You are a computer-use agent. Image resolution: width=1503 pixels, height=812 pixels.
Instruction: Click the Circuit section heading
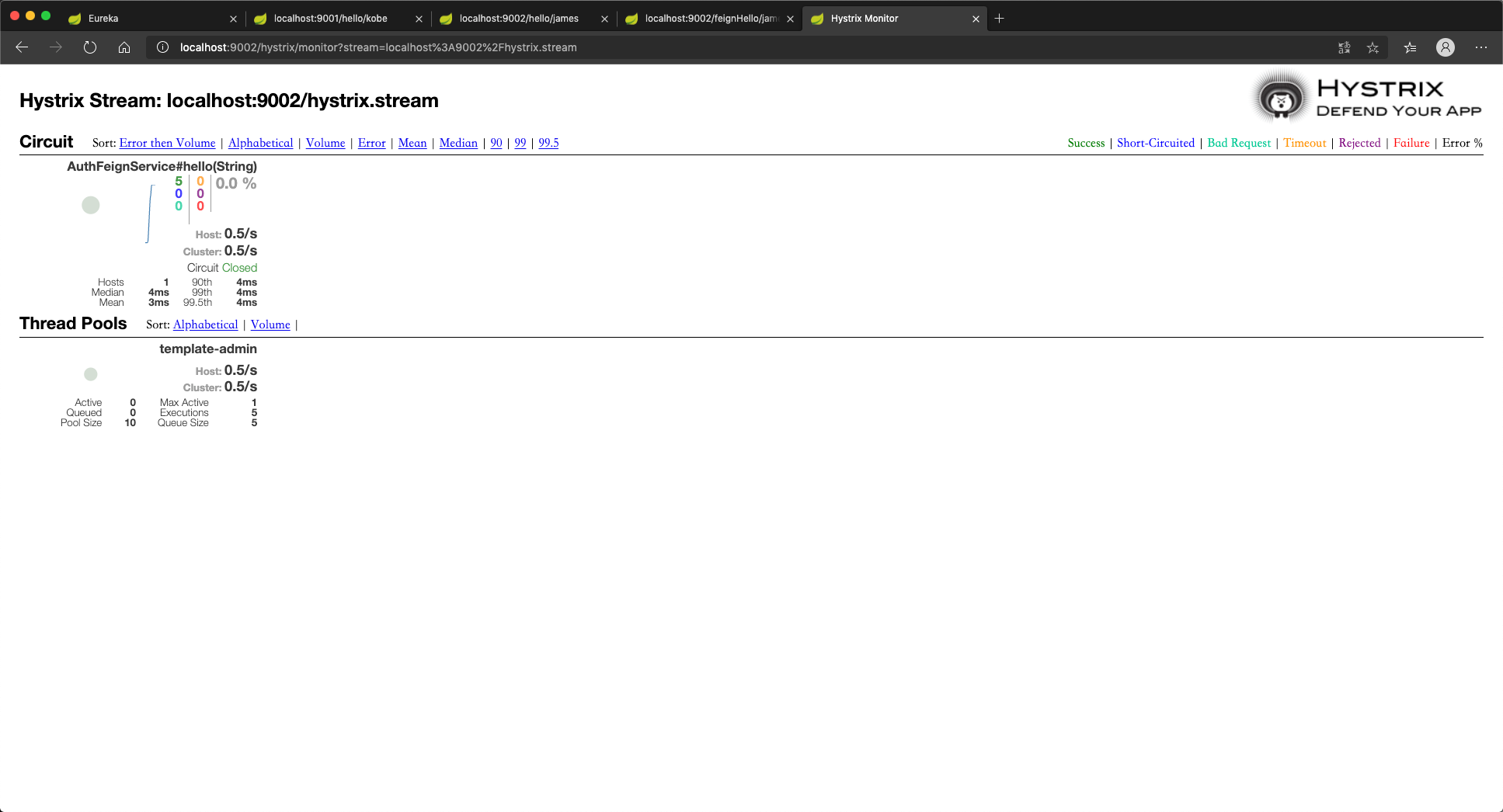pyautogui.click(x=47, y=142)
